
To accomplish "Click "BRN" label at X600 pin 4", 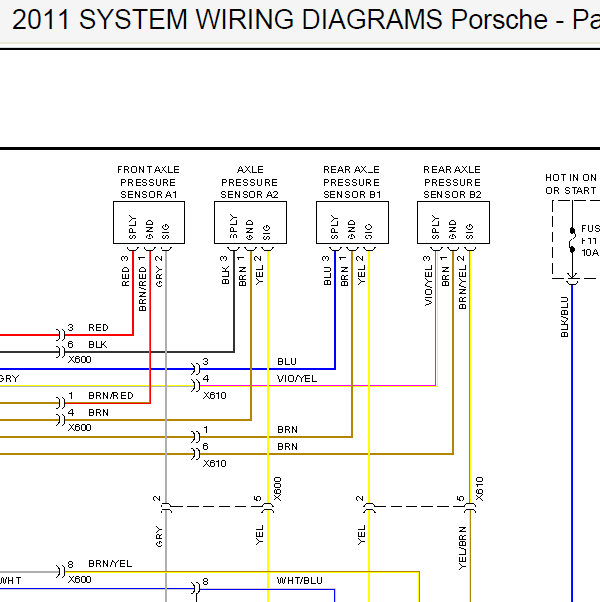I will point(98,413).
